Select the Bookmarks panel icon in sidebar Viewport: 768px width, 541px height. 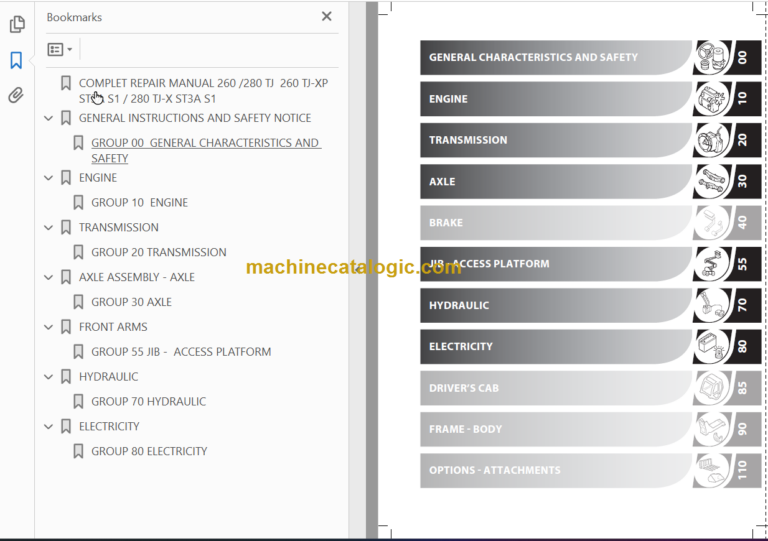point(16,60)
